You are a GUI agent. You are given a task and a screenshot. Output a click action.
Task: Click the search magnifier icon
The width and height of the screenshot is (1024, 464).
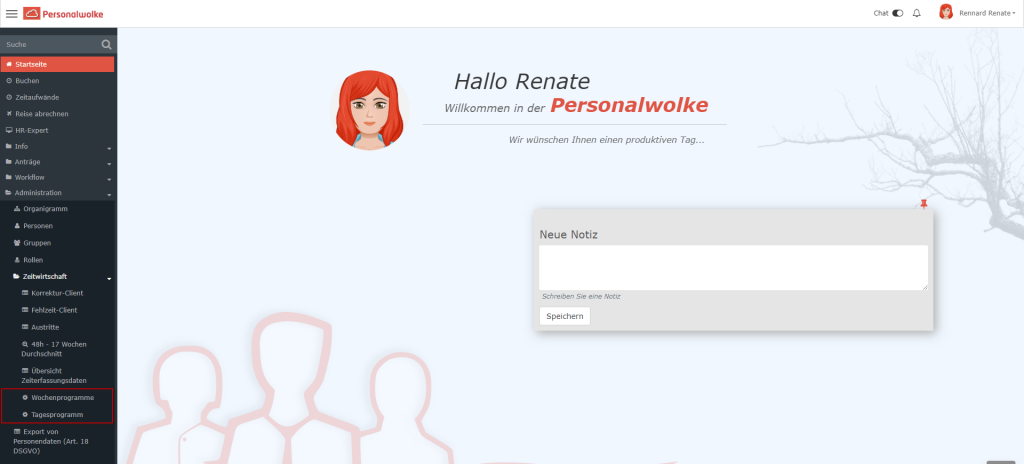pyautogui.click(x=107, y=44)
